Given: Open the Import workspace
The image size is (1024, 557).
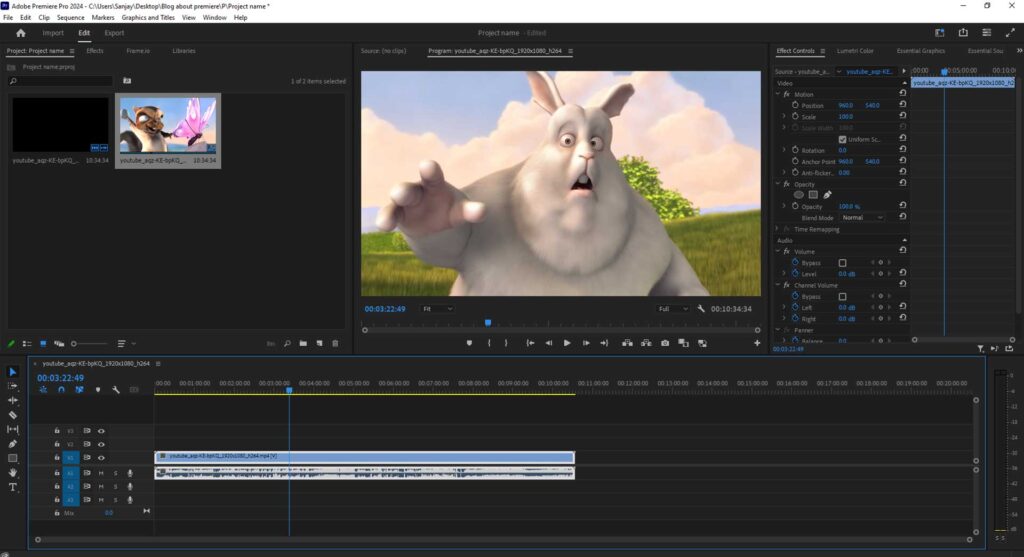Looking at the screenshot, I should (53, 33).
